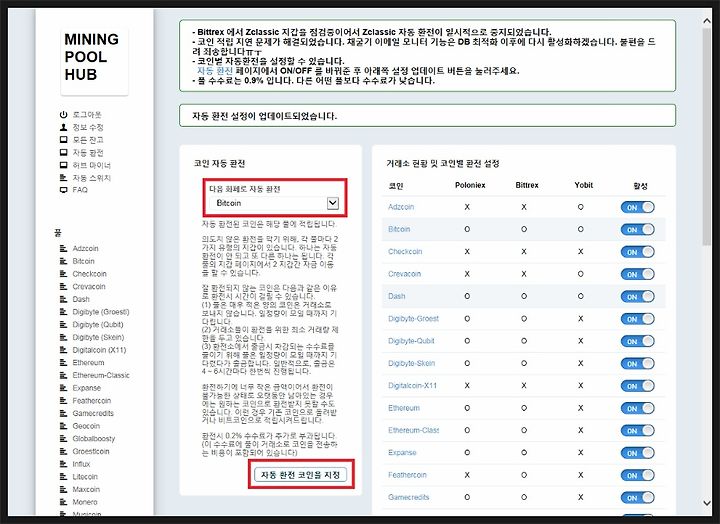Open the Monero pool in sidebar
This screenshot has height=524, width=720.
85,502
